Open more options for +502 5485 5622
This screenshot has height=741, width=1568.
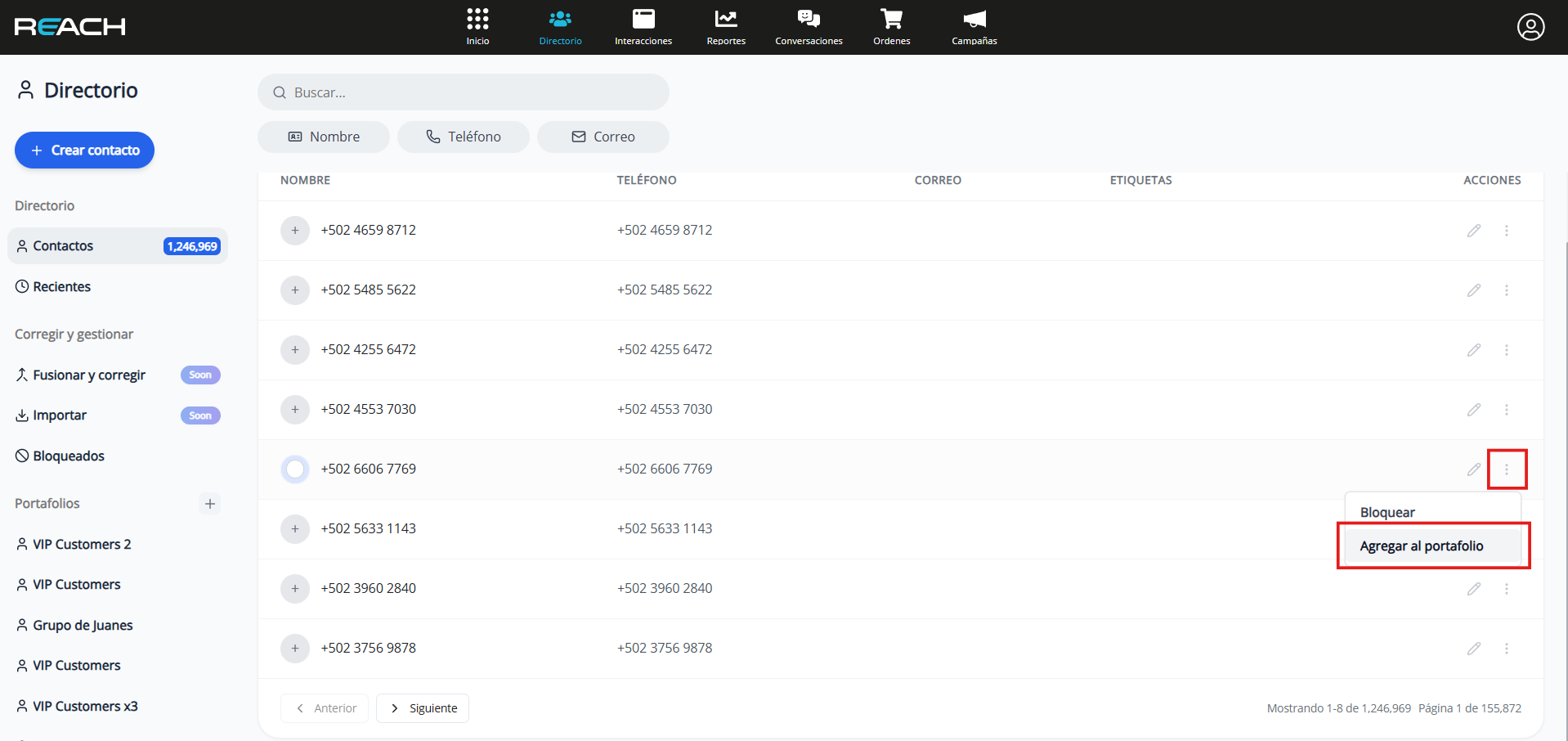click(1506, 290)
